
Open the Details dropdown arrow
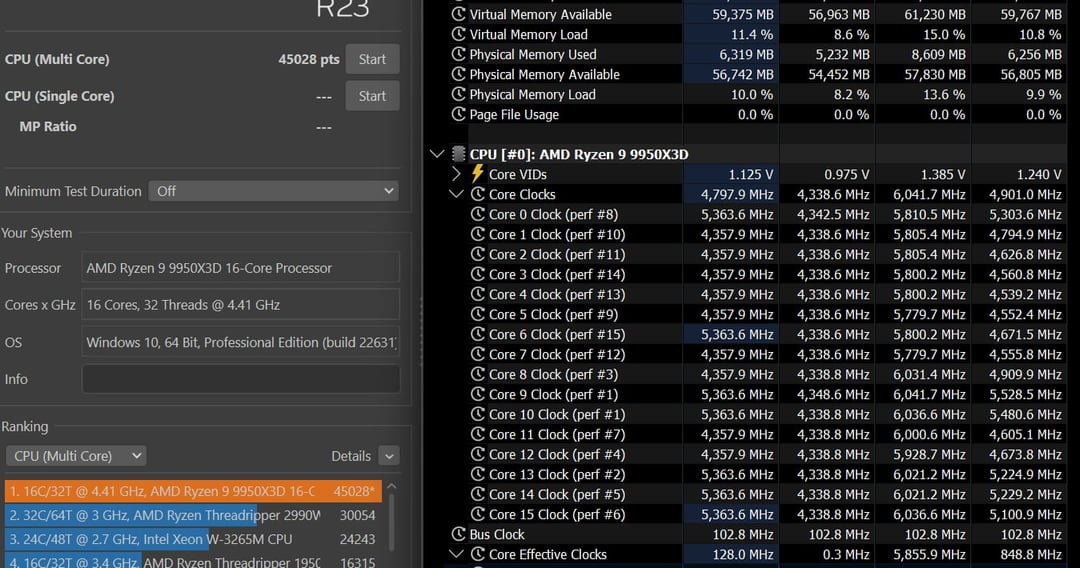click(389, 456)
